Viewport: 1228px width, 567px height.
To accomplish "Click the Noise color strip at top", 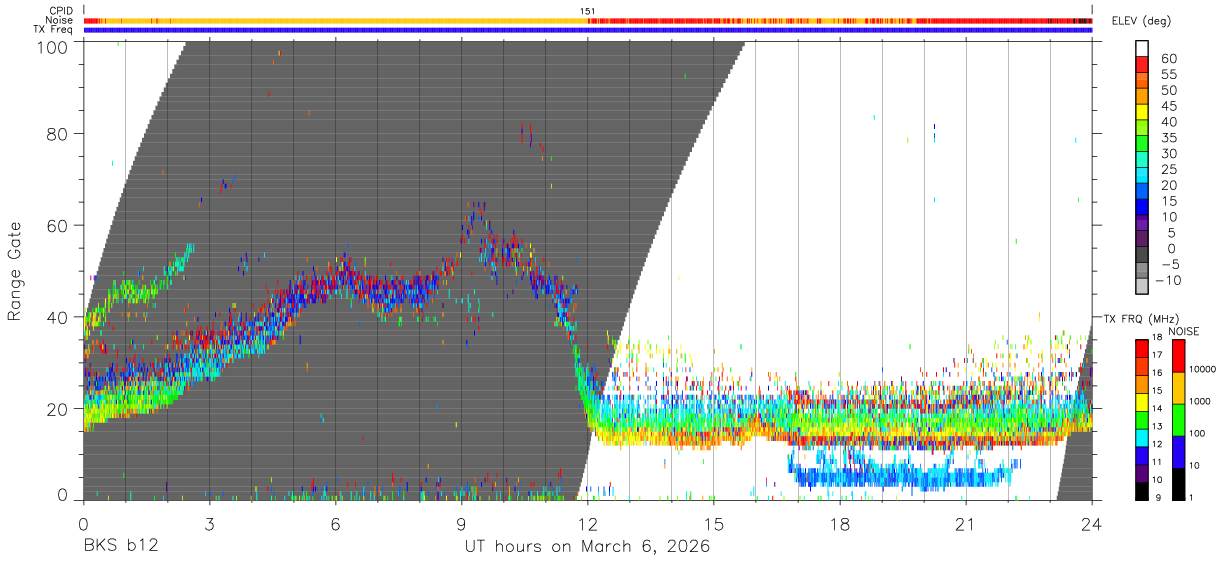I will 588,20.
